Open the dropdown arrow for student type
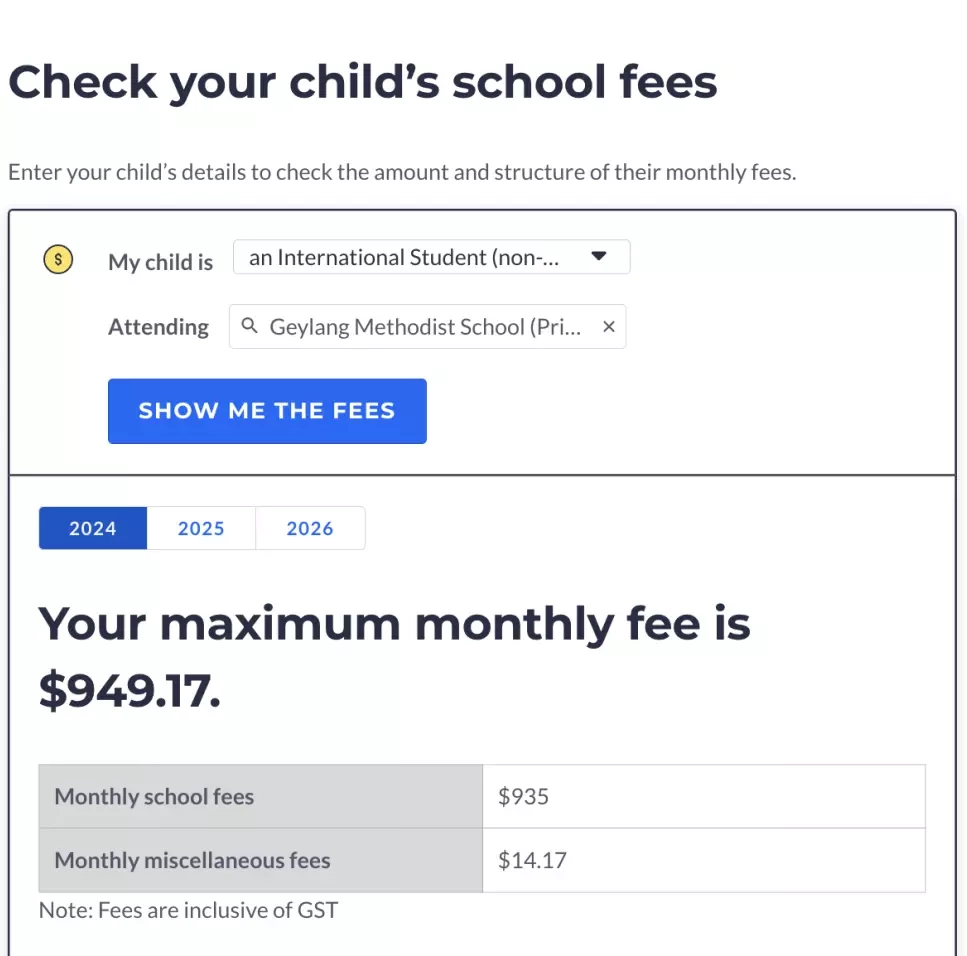 tap(599, 255)
